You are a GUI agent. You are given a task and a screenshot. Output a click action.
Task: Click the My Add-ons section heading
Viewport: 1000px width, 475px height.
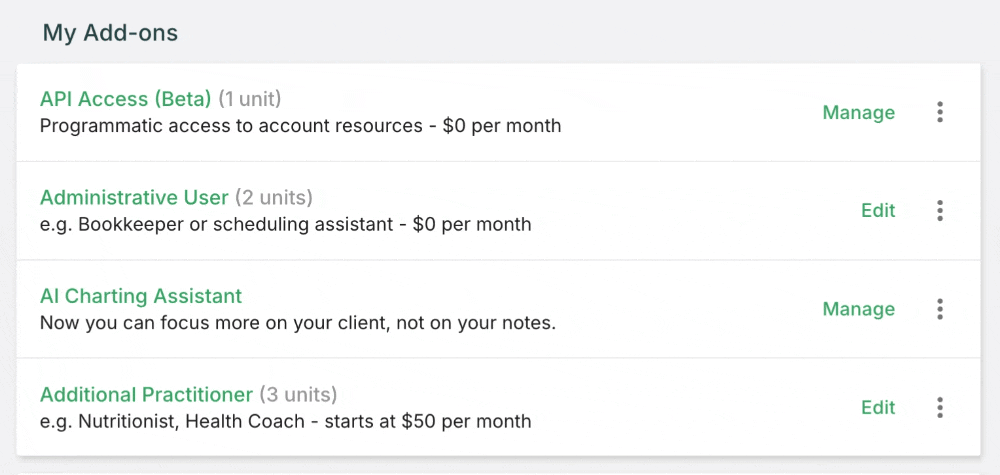click(x=110, y=33)
